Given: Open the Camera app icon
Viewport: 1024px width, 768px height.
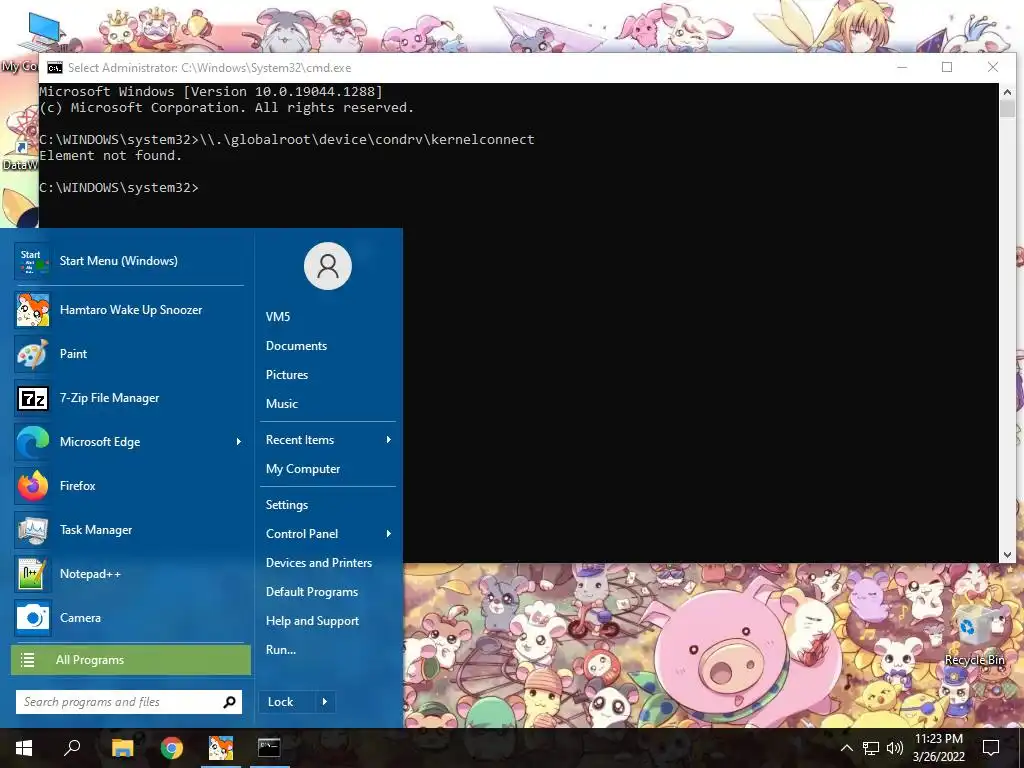Looking at the screenshot, I should pos(33,618).
